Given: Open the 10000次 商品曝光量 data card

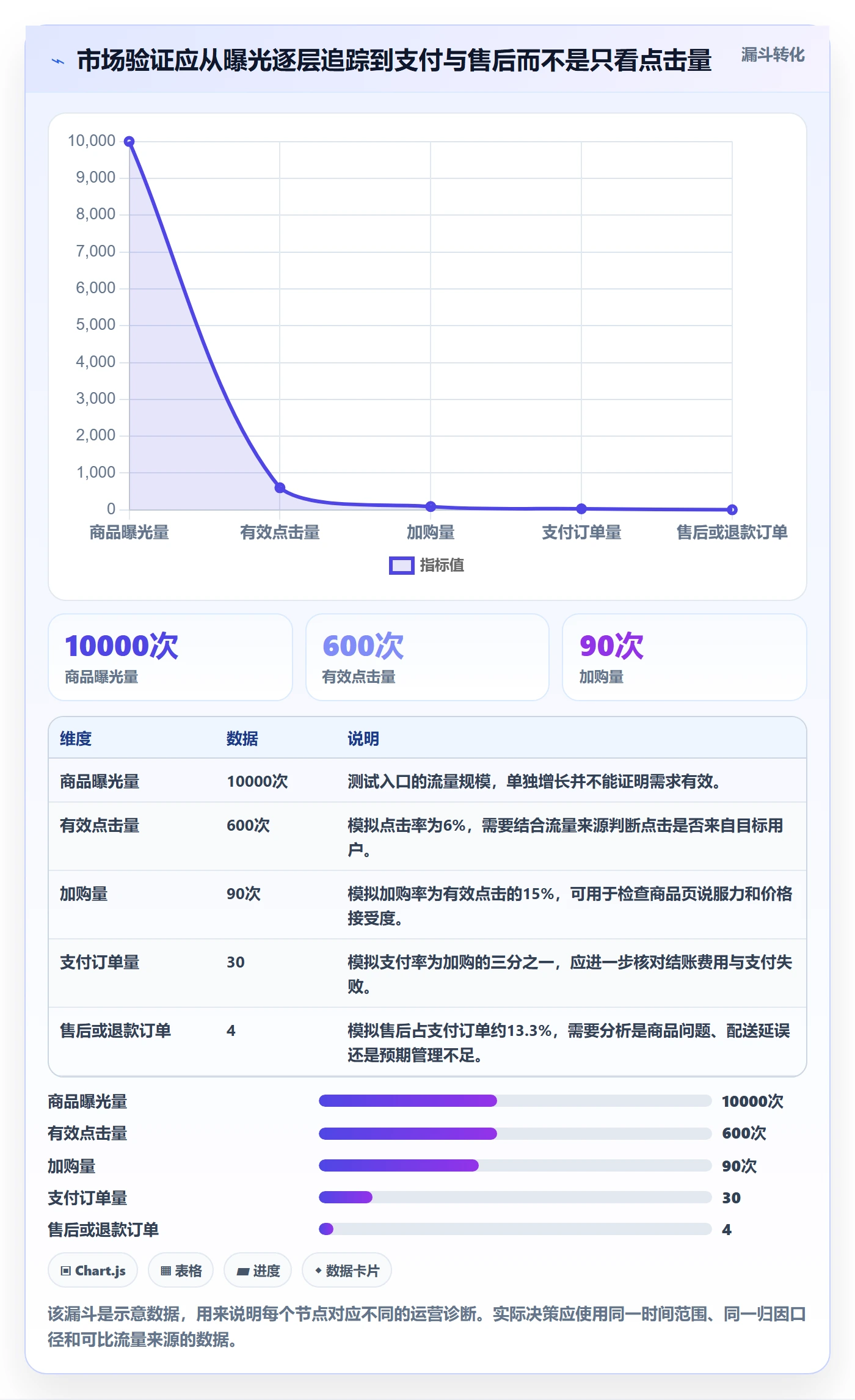Looking at the screenshot, I should 170,657.
